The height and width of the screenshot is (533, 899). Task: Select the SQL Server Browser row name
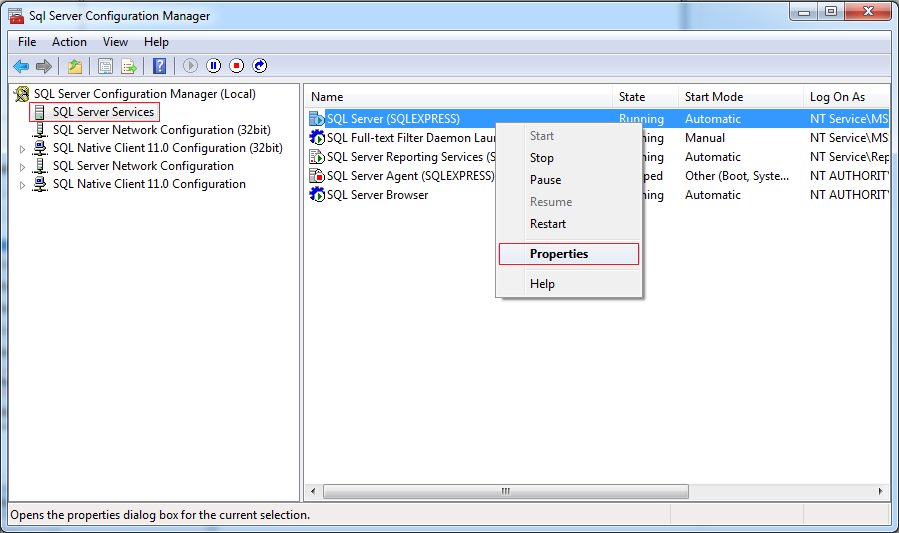[x=377, y=195]
